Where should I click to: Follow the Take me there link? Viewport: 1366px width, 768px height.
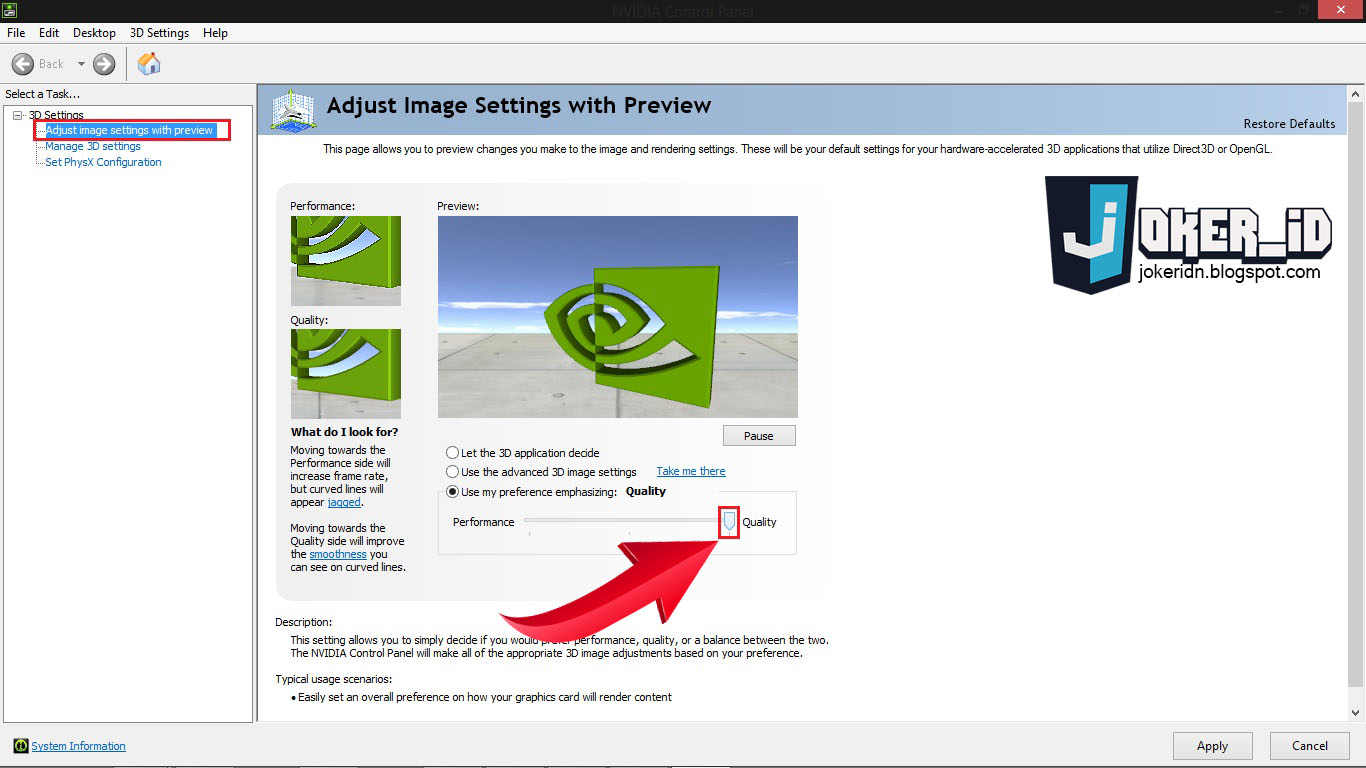pyautogui.click(x=691, y=471)
